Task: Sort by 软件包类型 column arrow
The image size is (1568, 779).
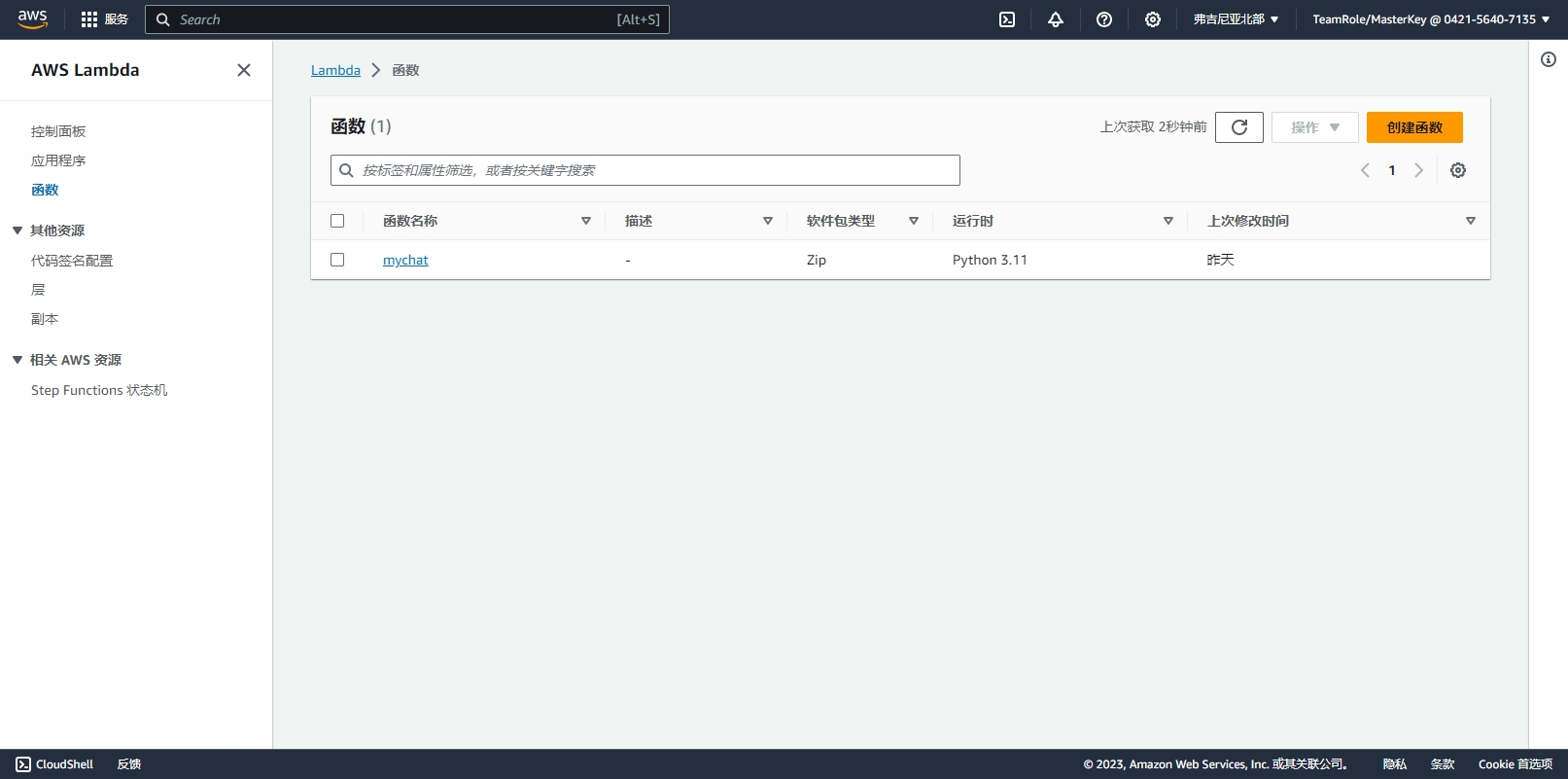Action: [914, 221]
